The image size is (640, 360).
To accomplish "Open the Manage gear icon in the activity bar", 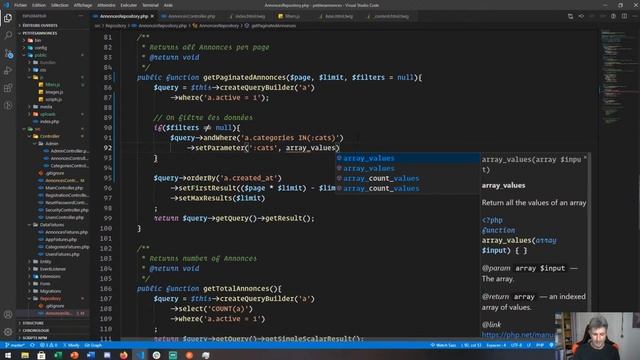I will [x=8, y=332].
